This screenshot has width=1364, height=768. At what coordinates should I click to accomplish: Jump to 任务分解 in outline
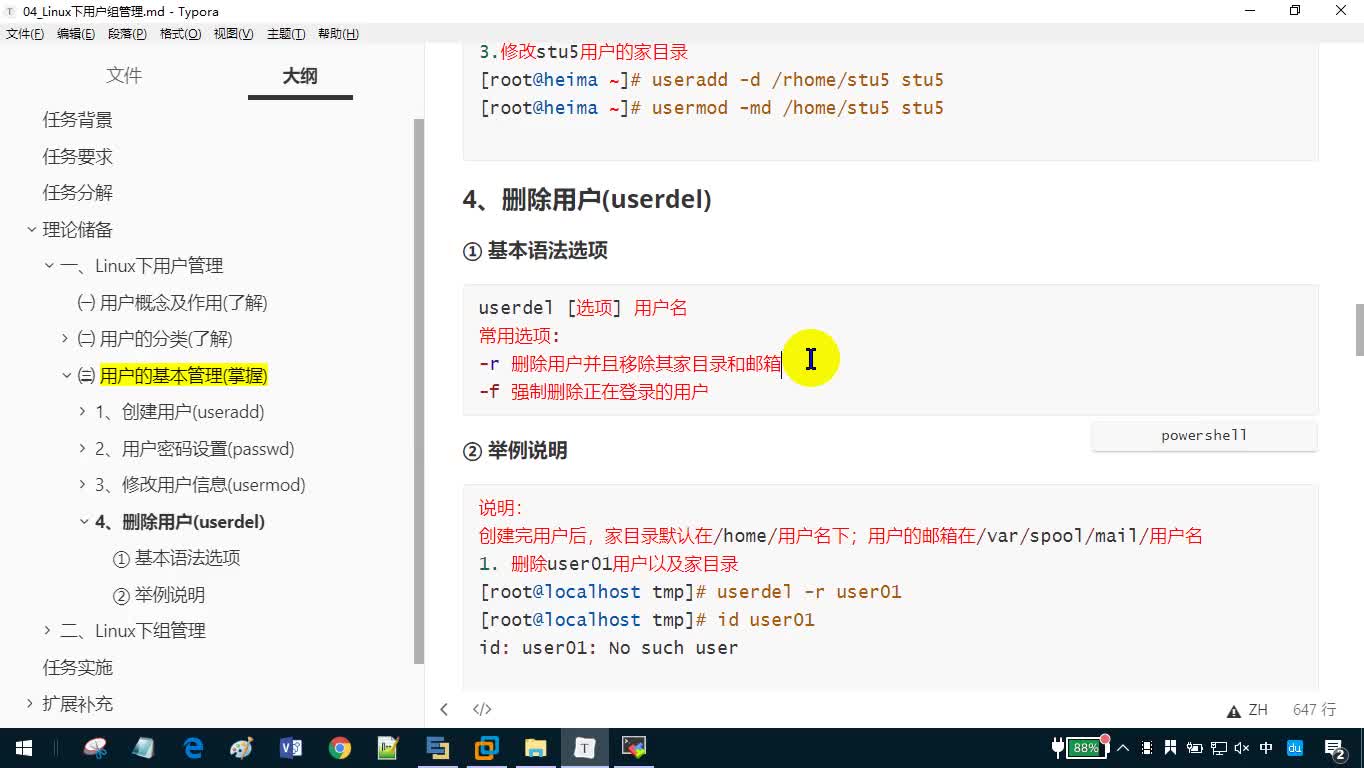(x=77, y=193)
